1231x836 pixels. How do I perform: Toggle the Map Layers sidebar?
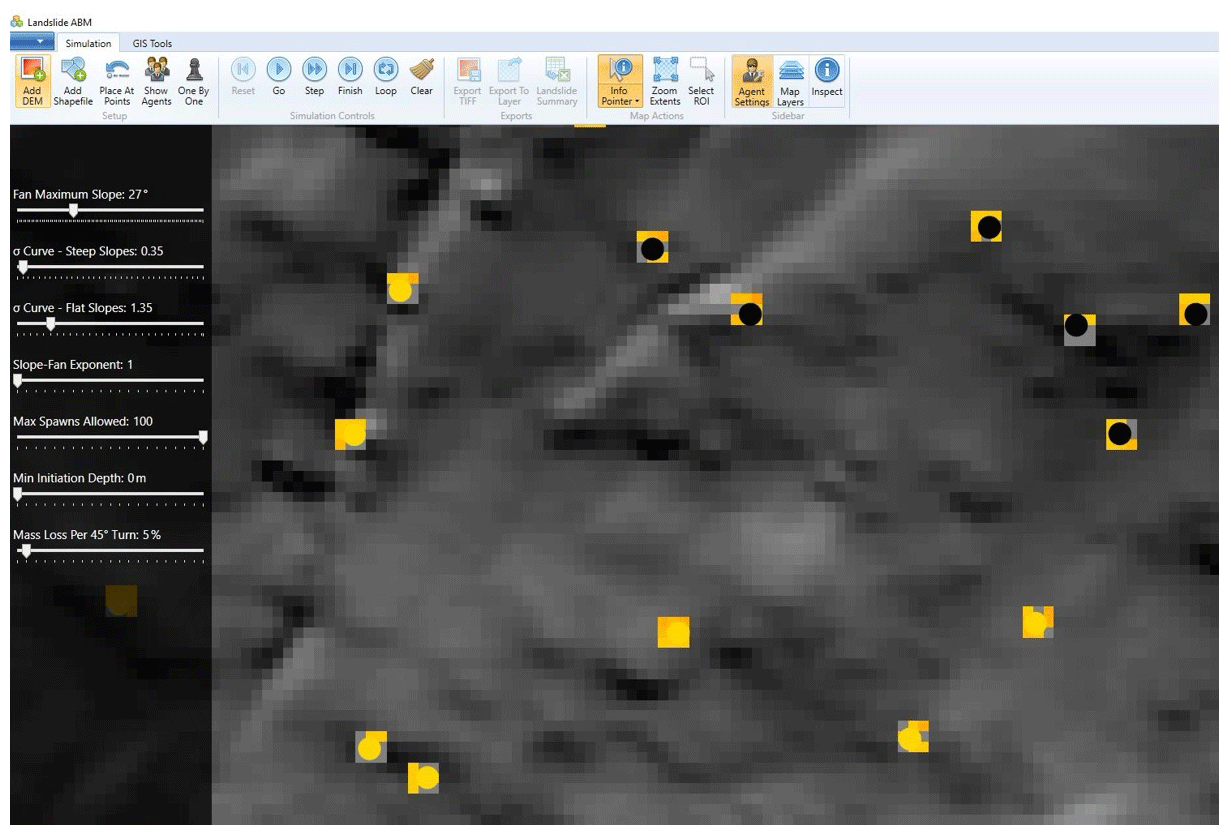pyautogui.click(x=790, y=80)
